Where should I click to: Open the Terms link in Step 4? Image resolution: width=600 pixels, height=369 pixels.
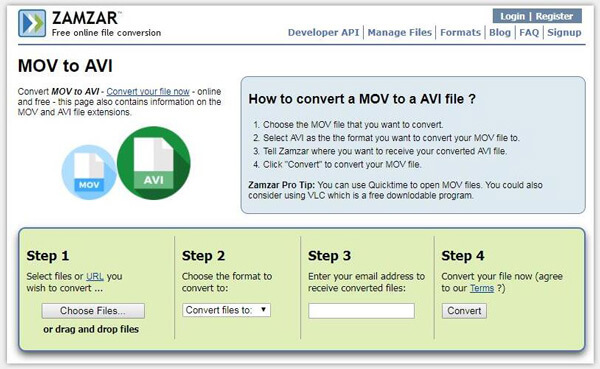pos(482,288)
